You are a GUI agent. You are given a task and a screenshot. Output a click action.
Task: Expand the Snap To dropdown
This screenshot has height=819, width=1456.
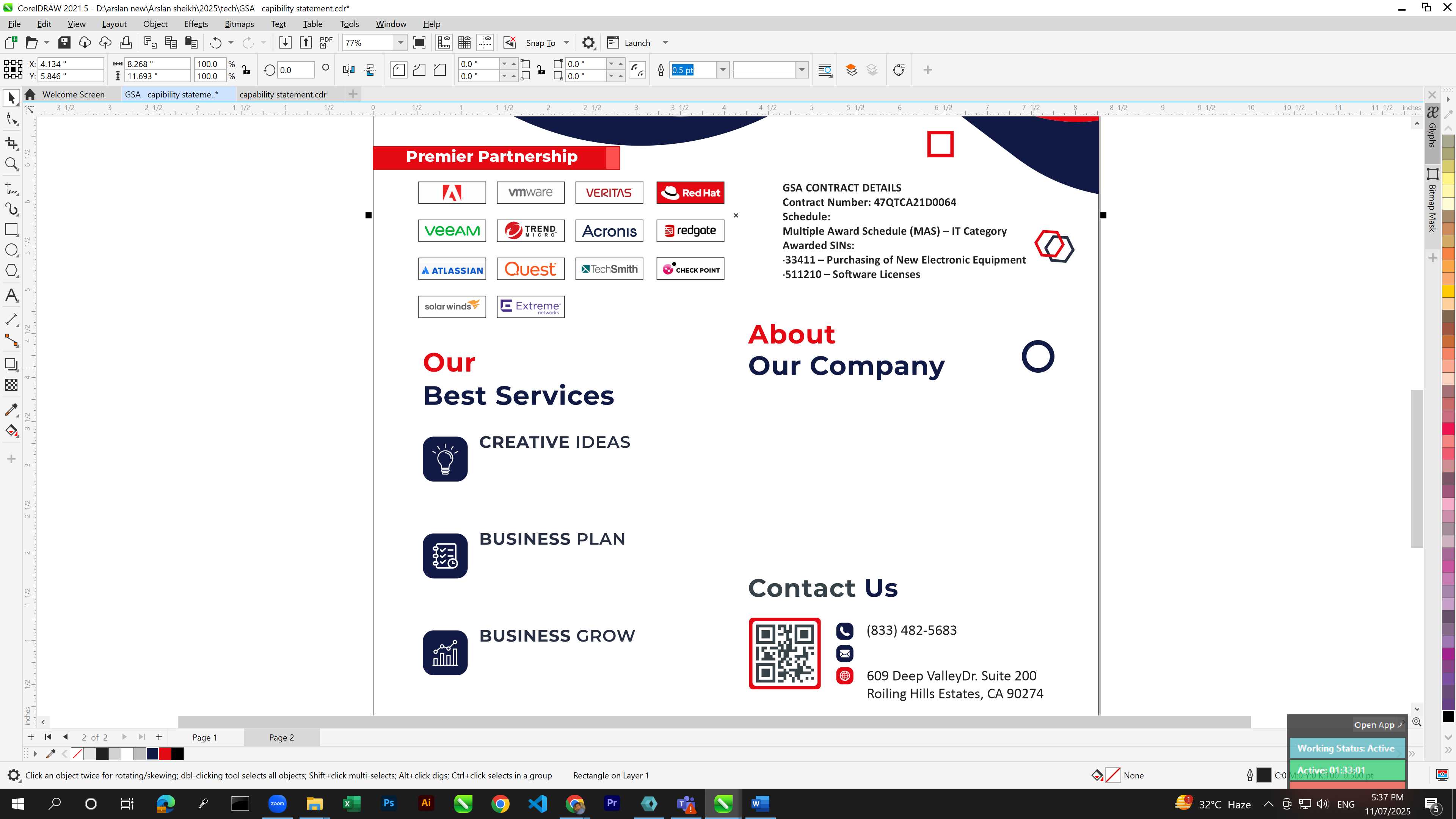tap(566, 42)
